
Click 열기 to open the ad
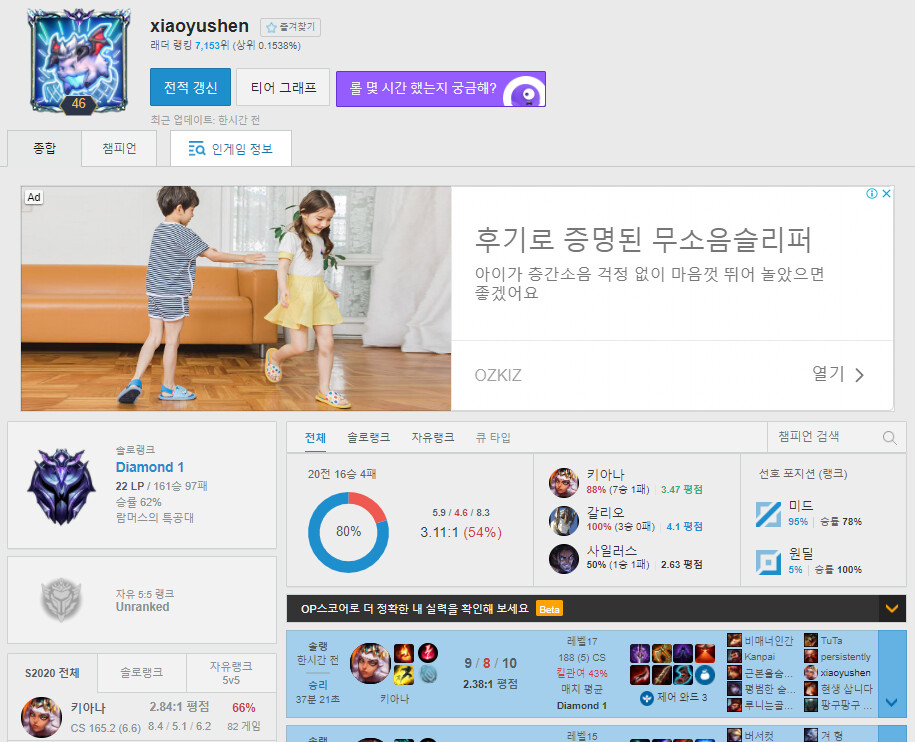(x=837, y=374)
